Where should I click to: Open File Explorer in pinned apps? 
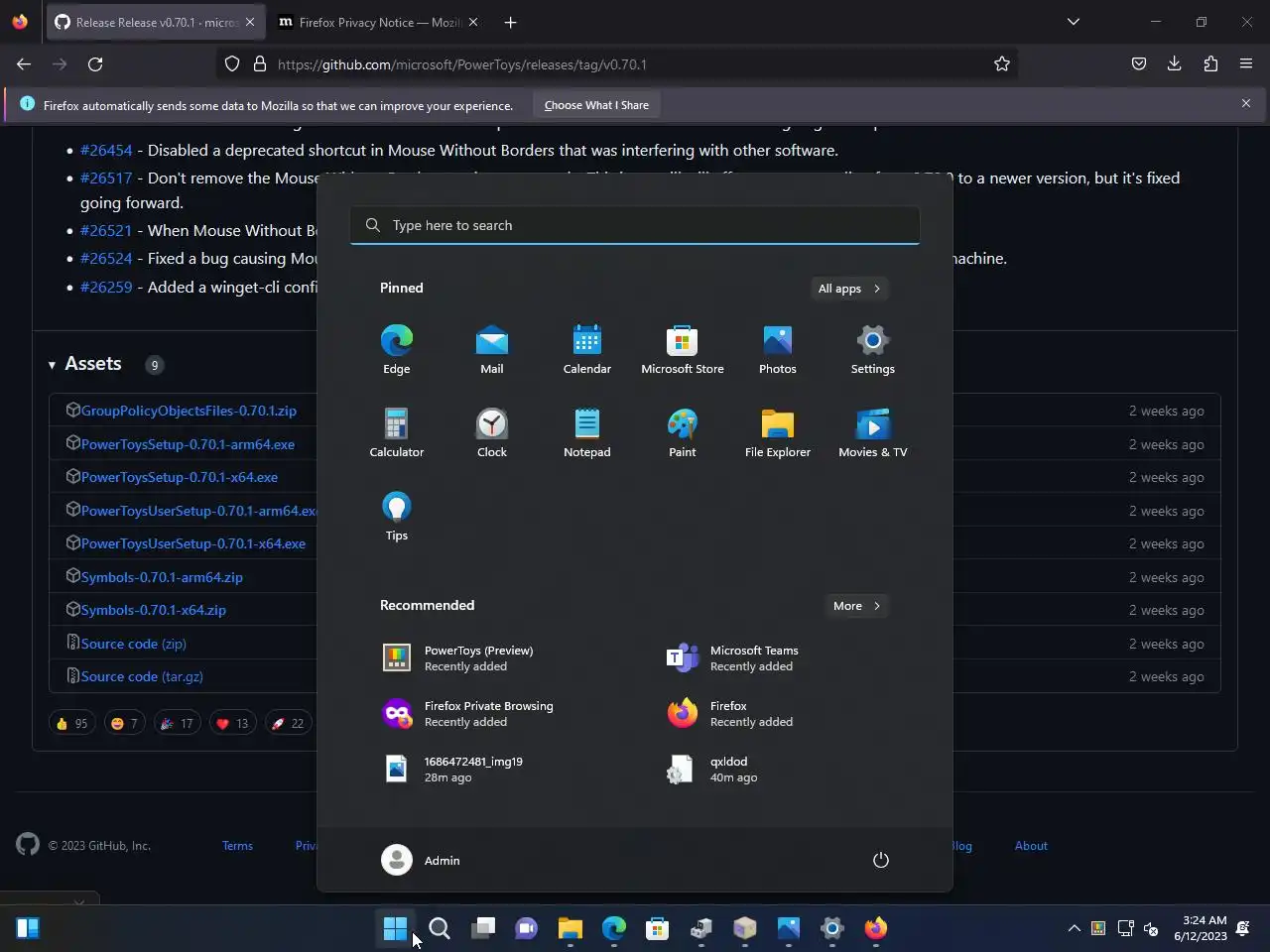tap(778, 432)
